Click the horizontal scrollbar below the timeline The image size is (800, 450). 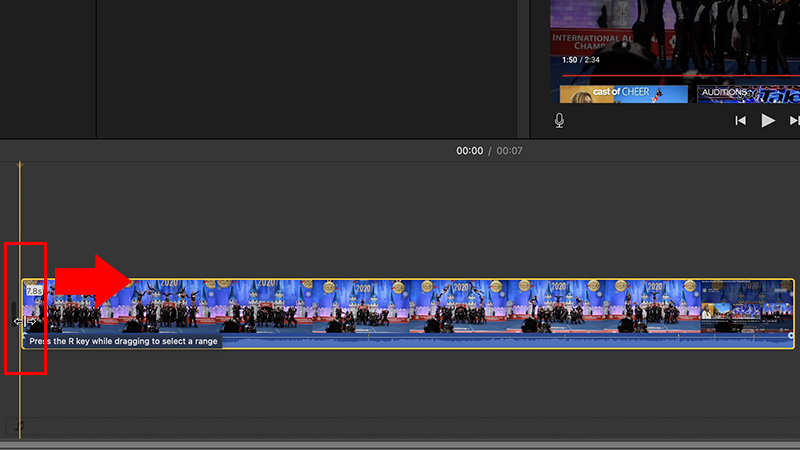tap(400, 443)
